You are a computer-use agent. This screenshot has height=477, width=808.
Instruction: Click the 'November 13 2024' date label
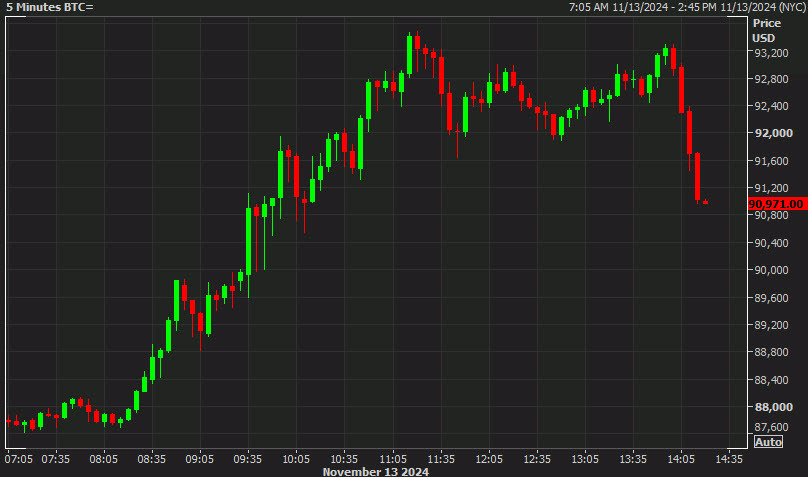tap(376, 471)
